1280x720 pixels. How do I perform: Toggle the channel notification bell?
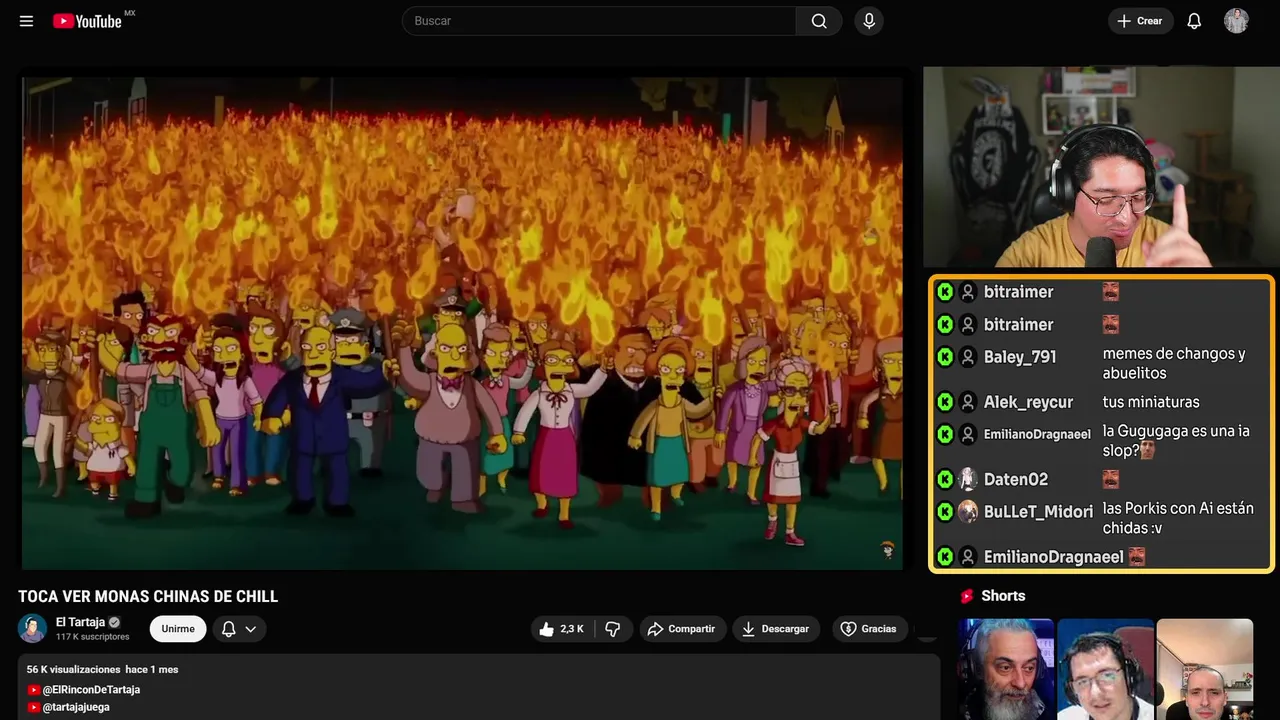pyautogui.click(x=228, y=629)
